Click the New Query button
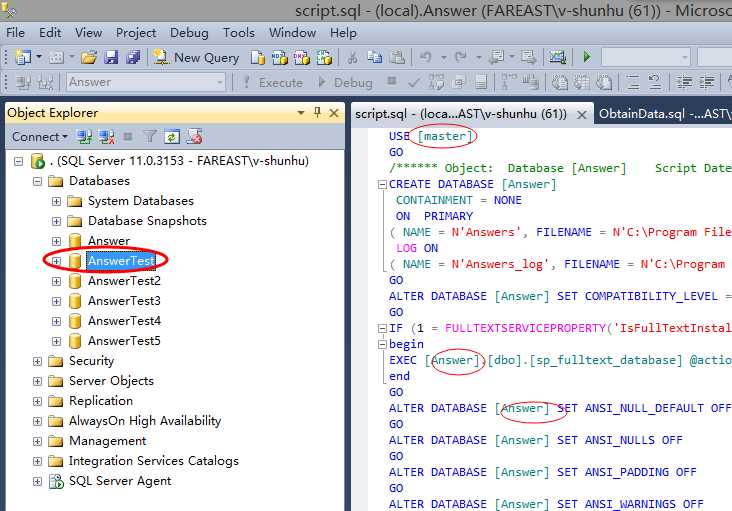Viewport: 732px width, 511px height. 196,57
